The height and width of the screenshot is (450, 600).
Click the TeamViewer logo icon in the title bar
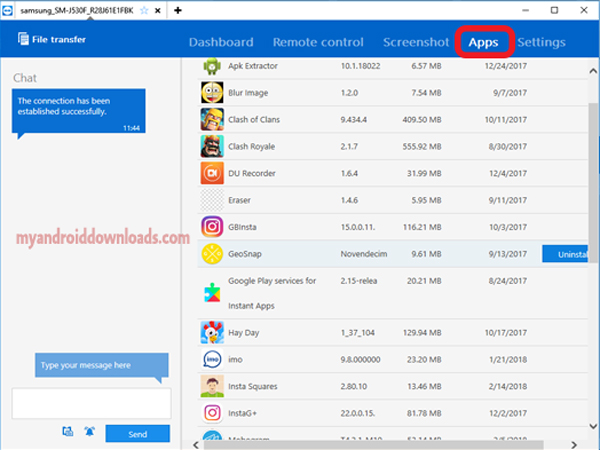(x=7, y=10)
